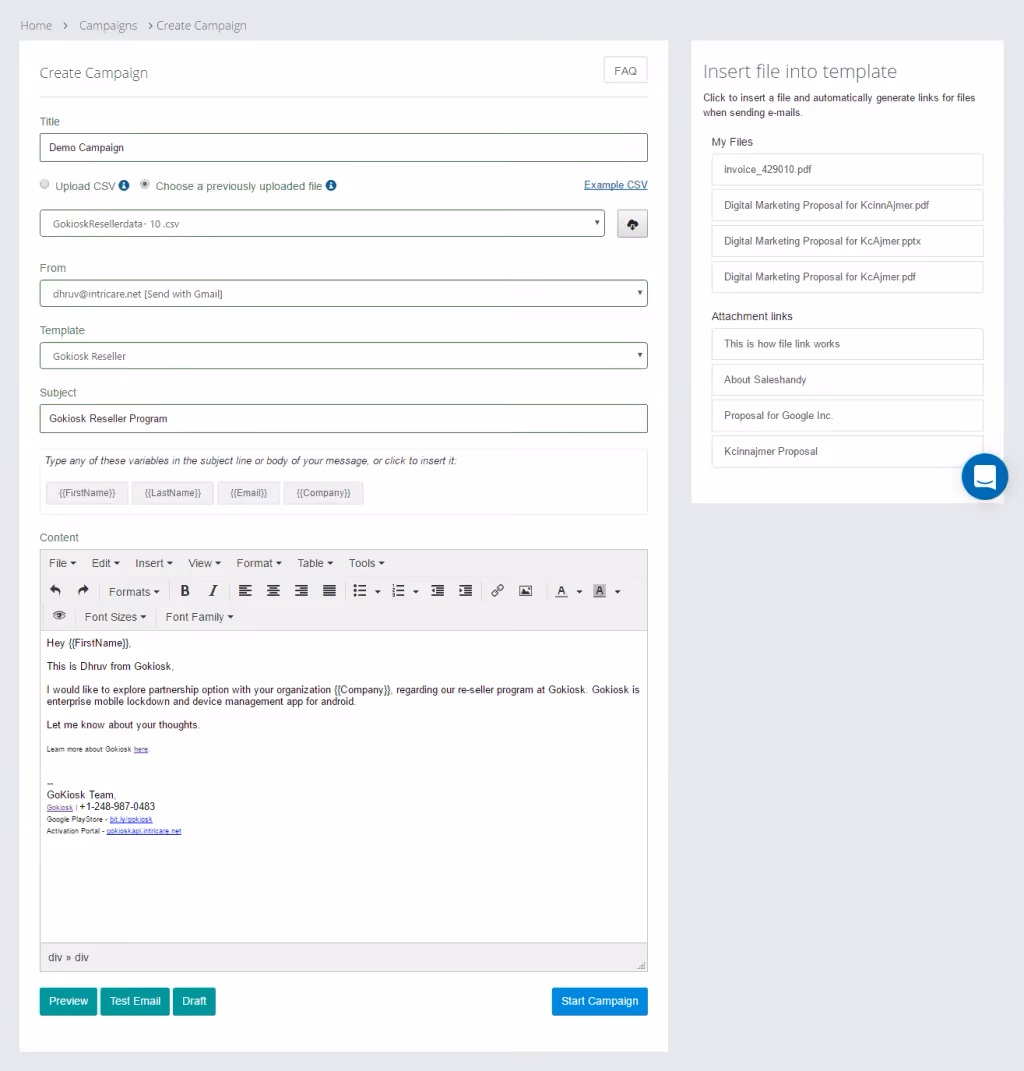The image size is (1024, 1071).
Task: Open the Template dropdown
Action: coord(344,356)
